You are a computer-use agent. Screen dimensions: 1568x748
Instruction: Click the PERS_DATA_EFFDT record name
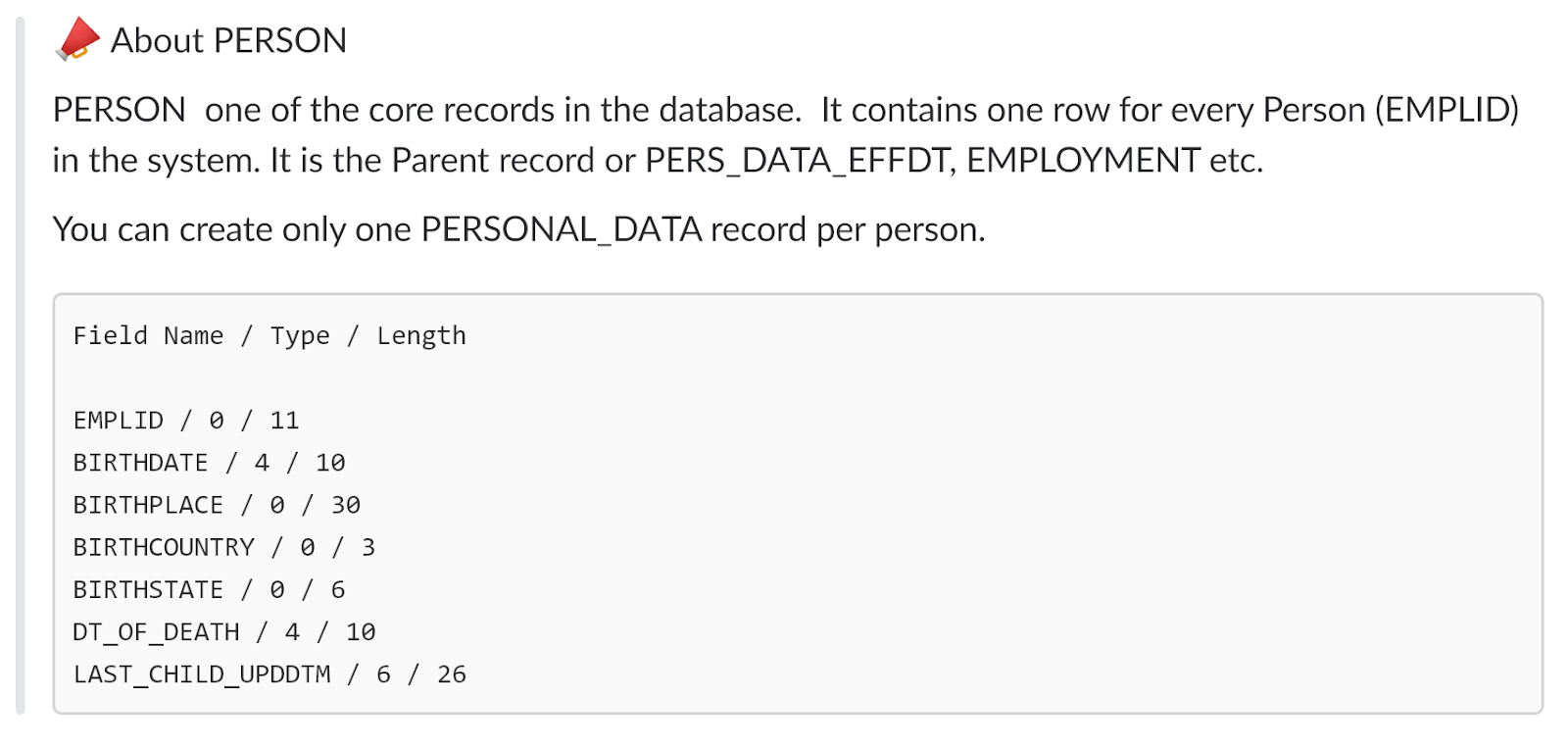coord(800,161)
